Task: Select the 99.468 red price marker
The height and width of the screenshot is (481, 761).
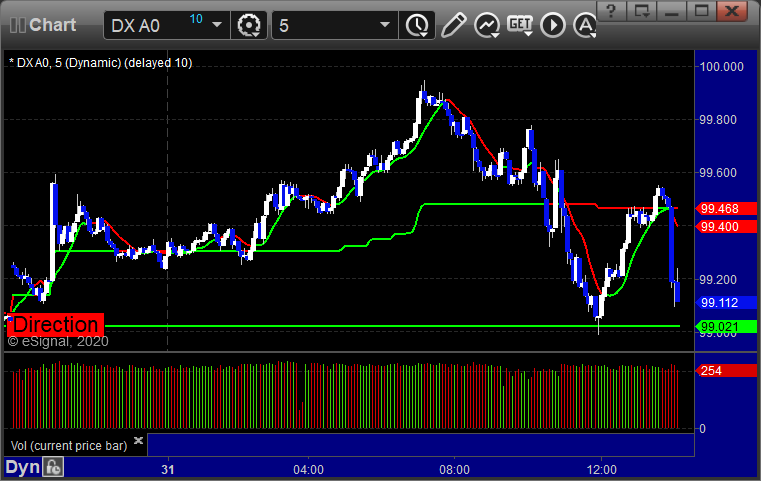Action: (x=726, y=209)
